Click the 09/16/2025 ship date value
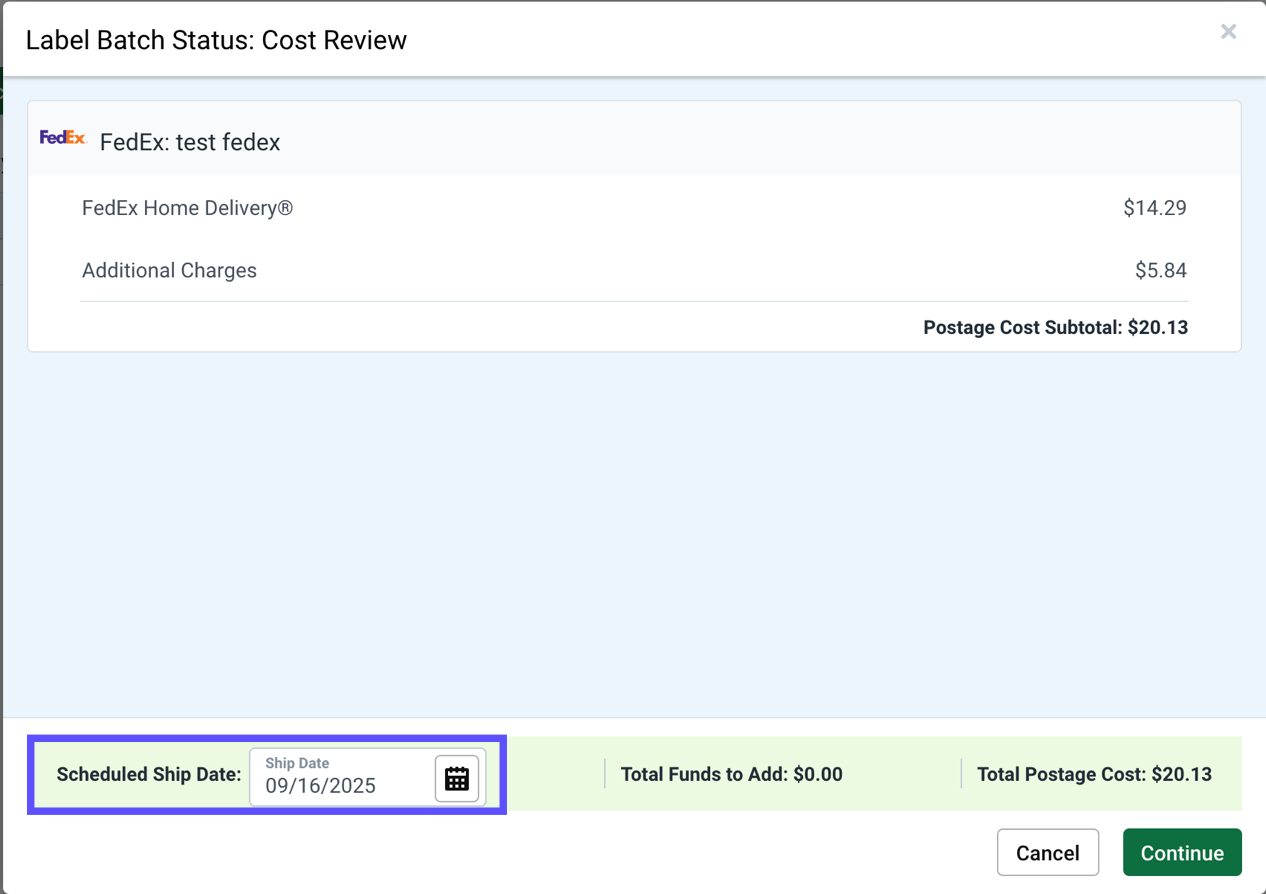Image resolution: width=1266 pixels, height=894 pixels. coord(321,786)
